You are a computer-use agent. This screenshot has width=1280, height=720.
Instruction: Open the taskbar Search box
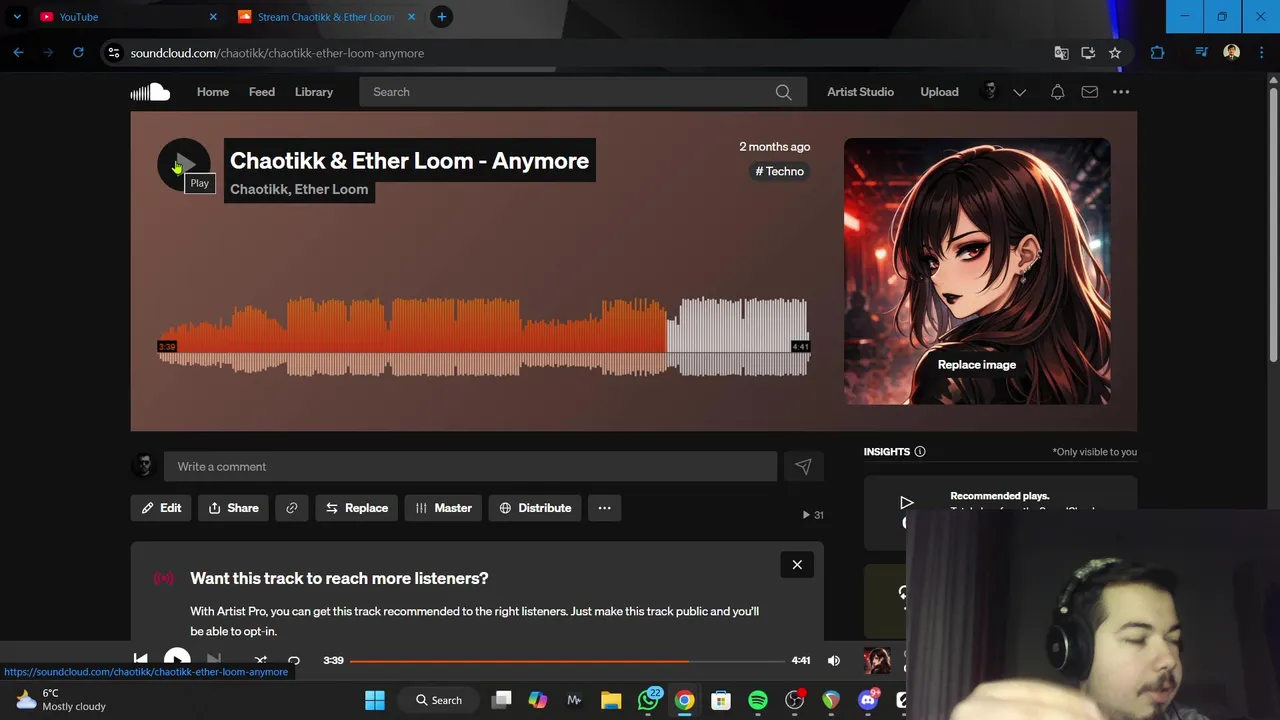(439, 700)
